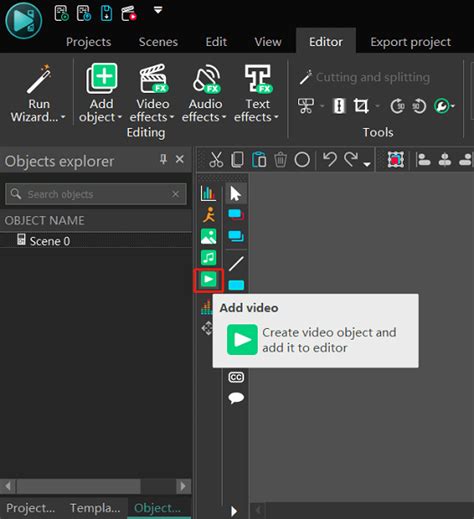Open the Projects tab
The height and width of the screenshot is (519, 474).
pyautogui.click(x=88, y=42)
